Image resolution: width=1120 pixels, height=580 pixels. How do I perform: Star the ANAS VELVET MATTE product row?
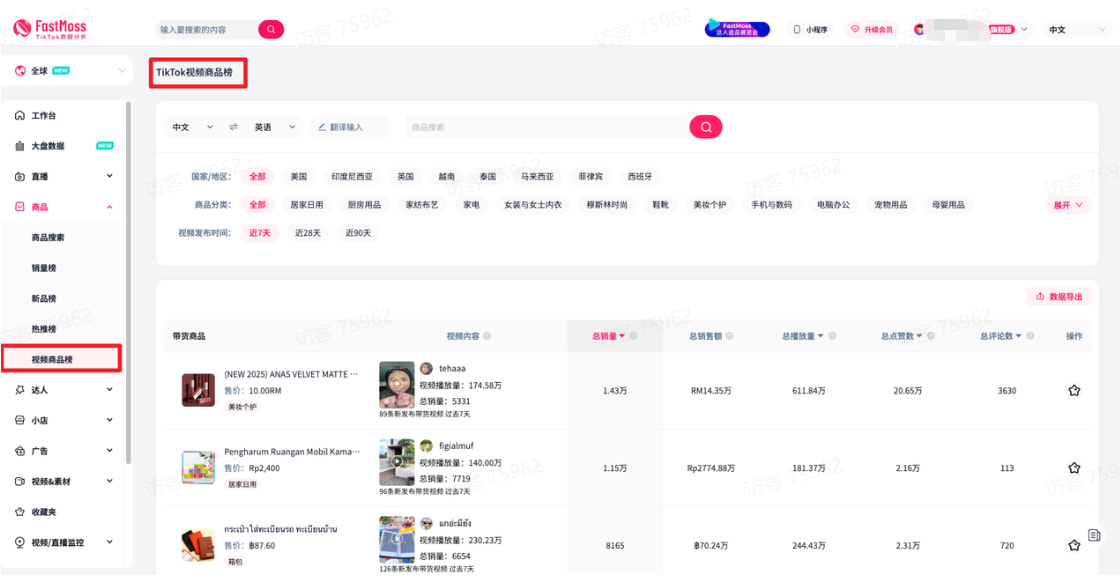pyautogui.click(x=1074, y=390)
